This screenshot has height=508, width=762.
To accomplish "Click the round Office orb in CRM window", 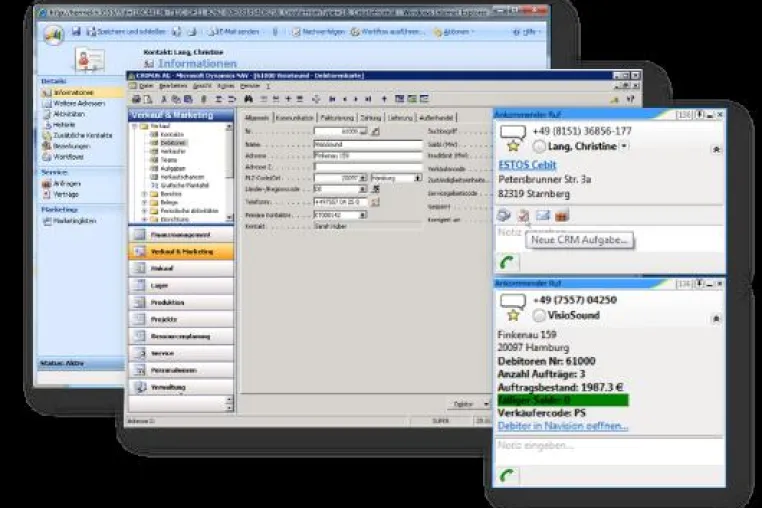I will (x=53, y=35).
